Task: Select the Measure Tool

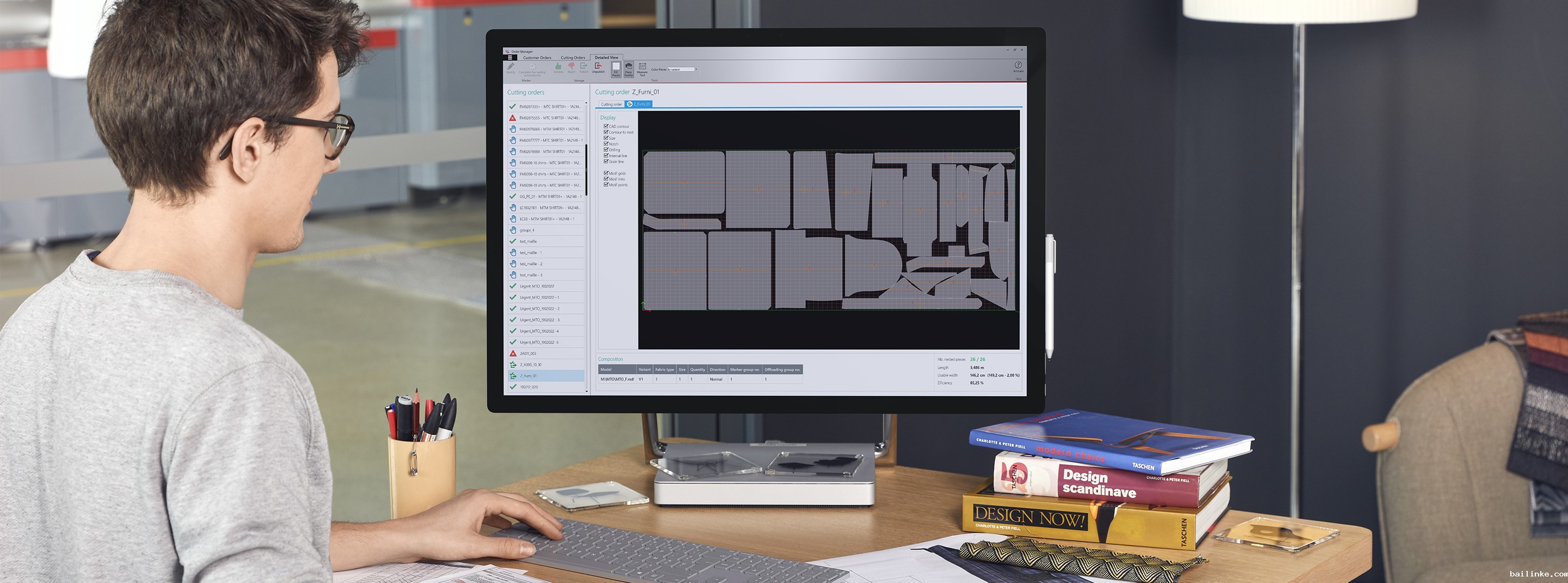Action: click(x=642, y=68)
